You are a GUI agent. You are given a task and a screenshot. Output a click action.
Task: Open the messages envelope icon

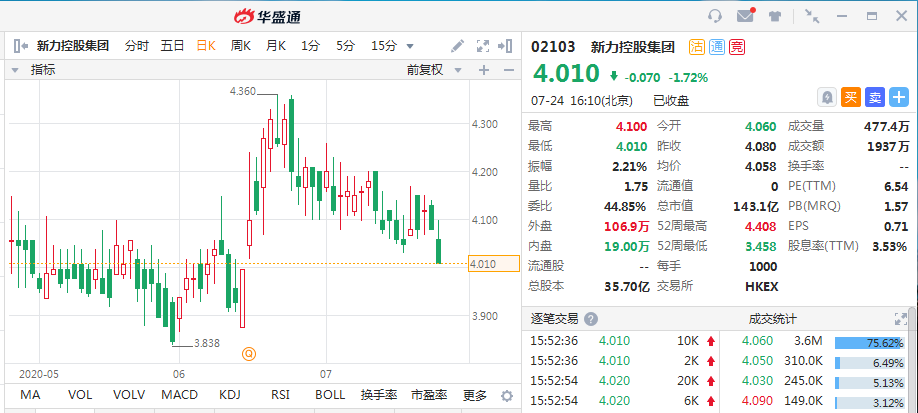[745, 16]
